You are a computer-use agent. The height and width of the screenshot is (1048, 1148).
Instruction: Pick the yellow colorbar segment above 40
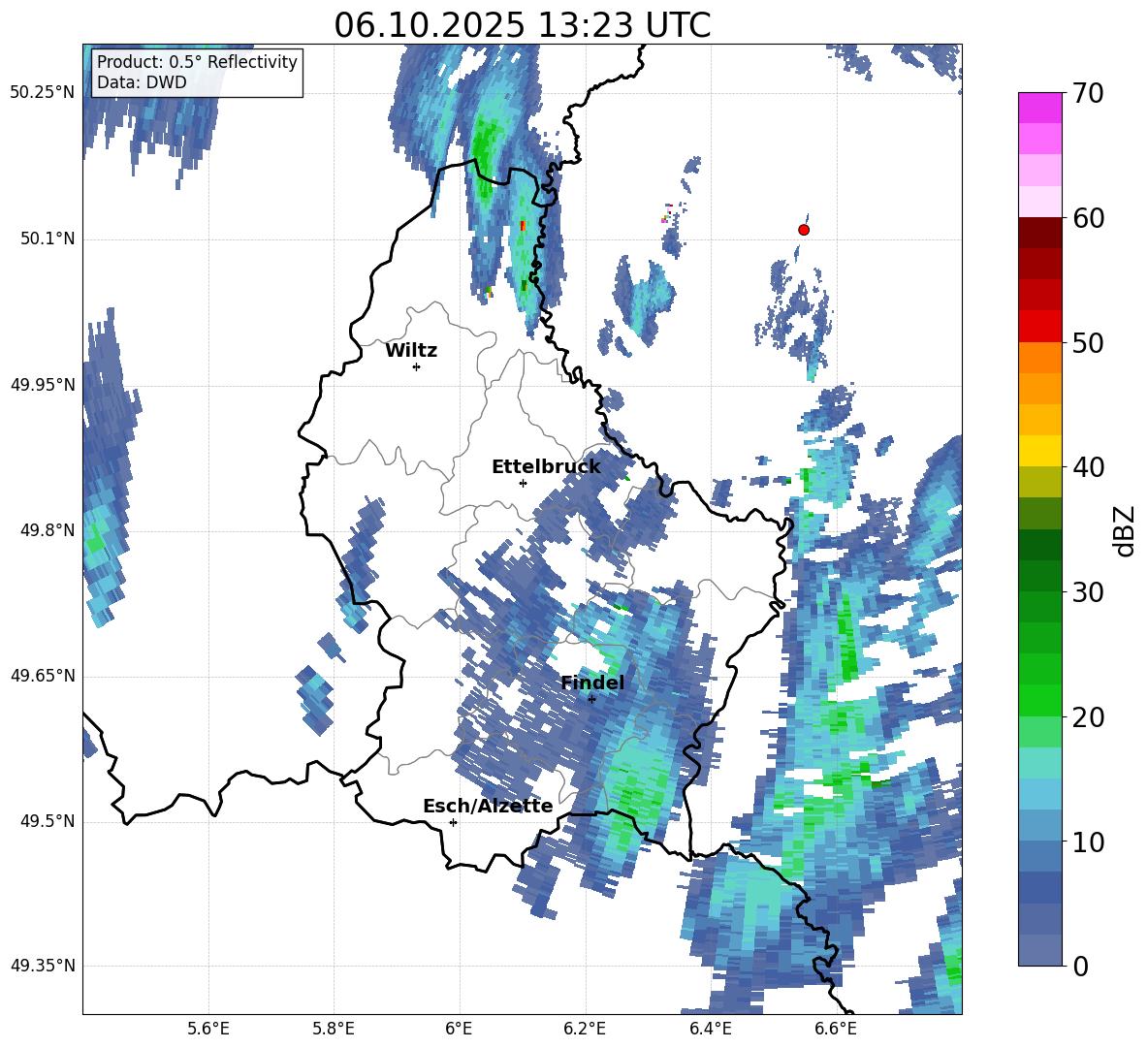tap(1040, 451)
